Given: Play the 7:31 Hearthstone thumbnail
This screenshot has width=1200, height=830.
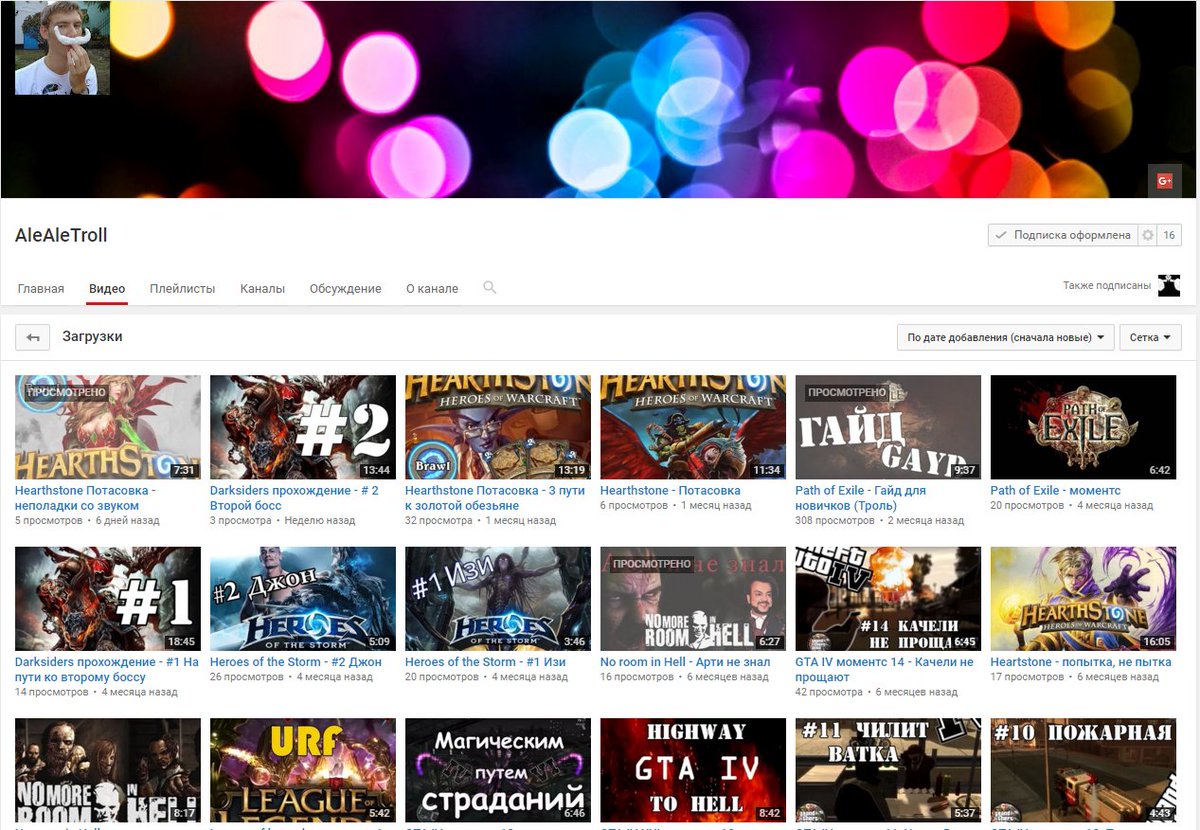Looking at the screenshot, I should coord(108,427).
